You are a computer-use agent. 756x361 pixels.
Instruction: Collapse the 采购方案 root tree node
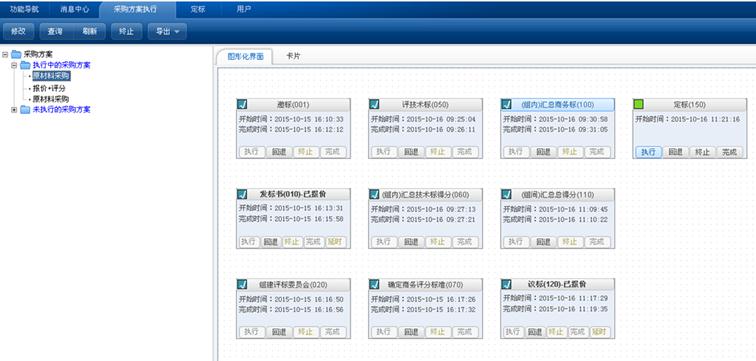pos(5,54)
